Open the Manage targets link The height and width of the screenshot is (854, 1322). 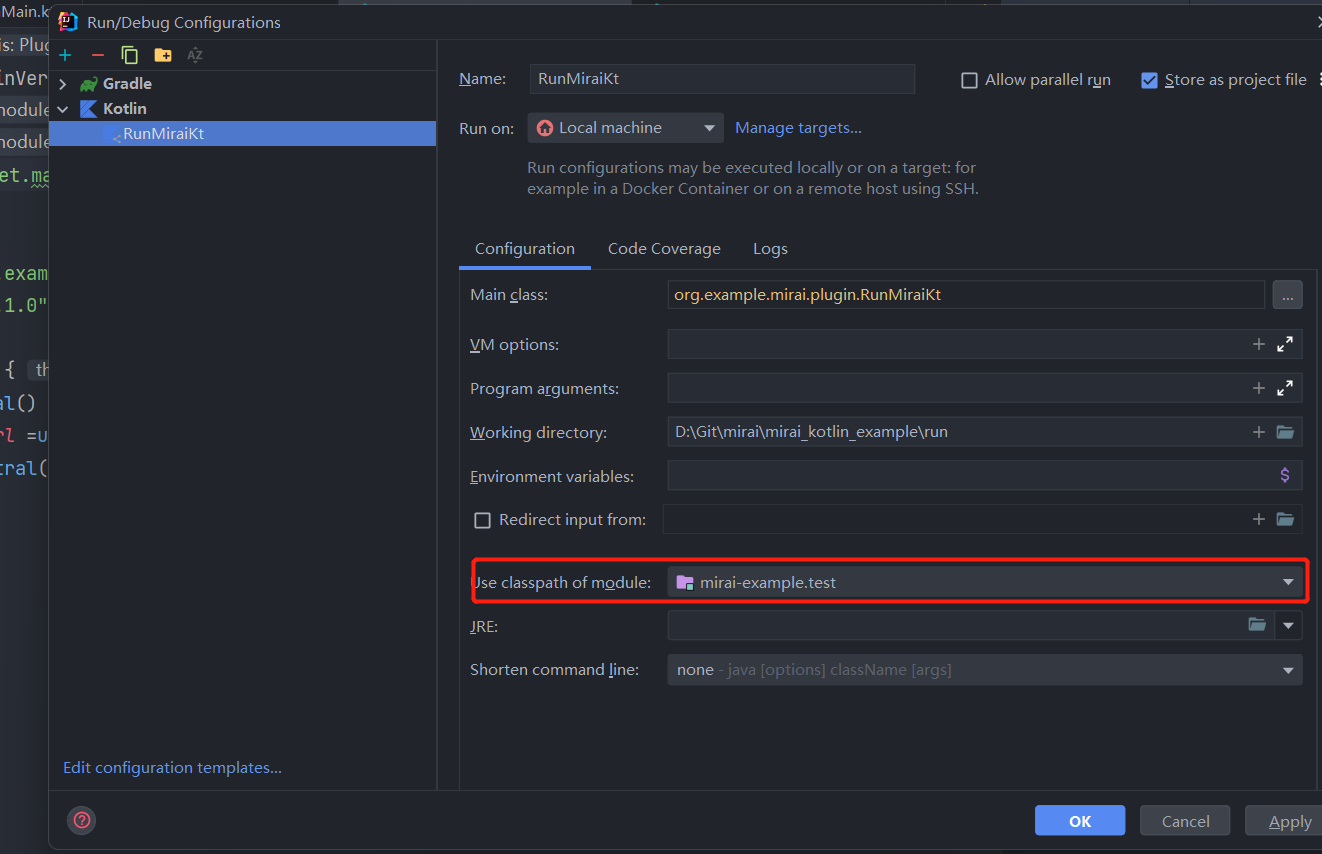[x=798, y=128]
